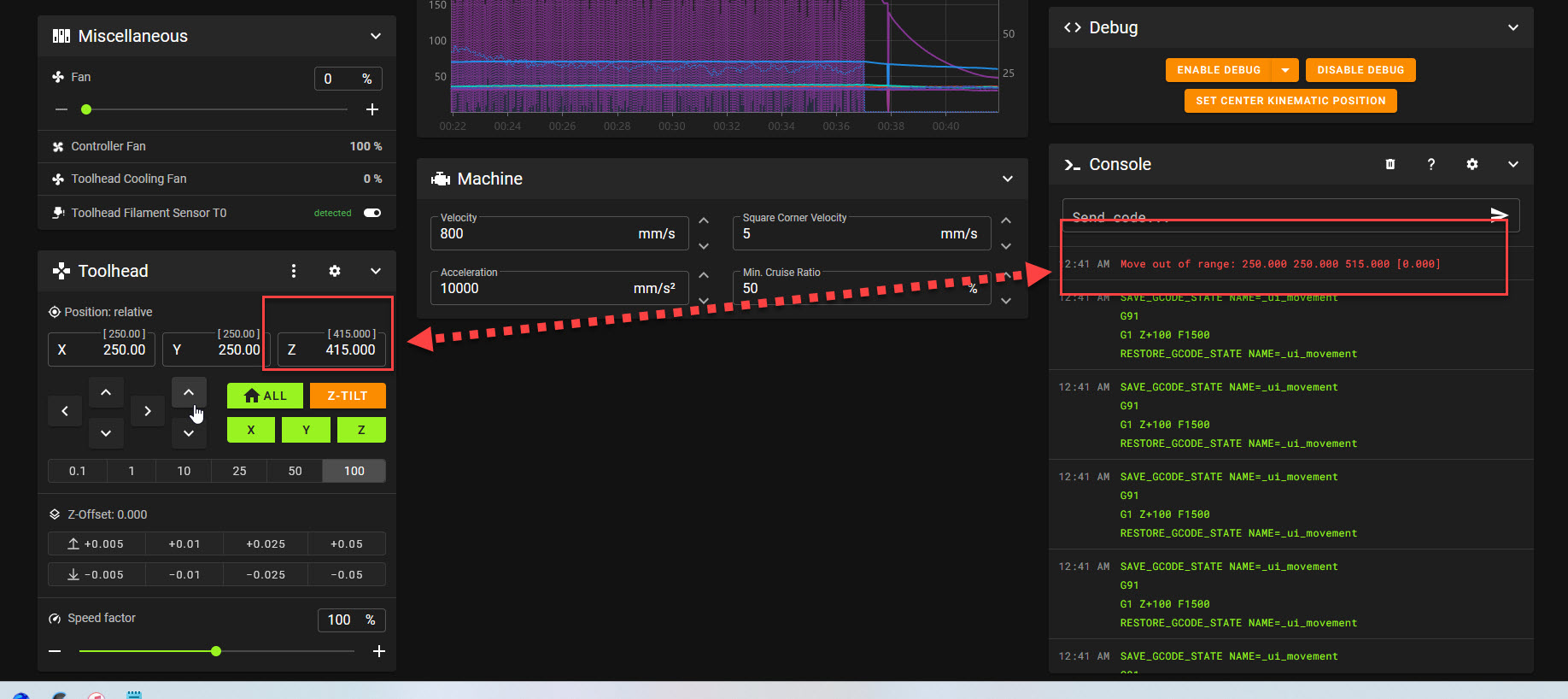Click the Velocity input field

coord(559,233)
